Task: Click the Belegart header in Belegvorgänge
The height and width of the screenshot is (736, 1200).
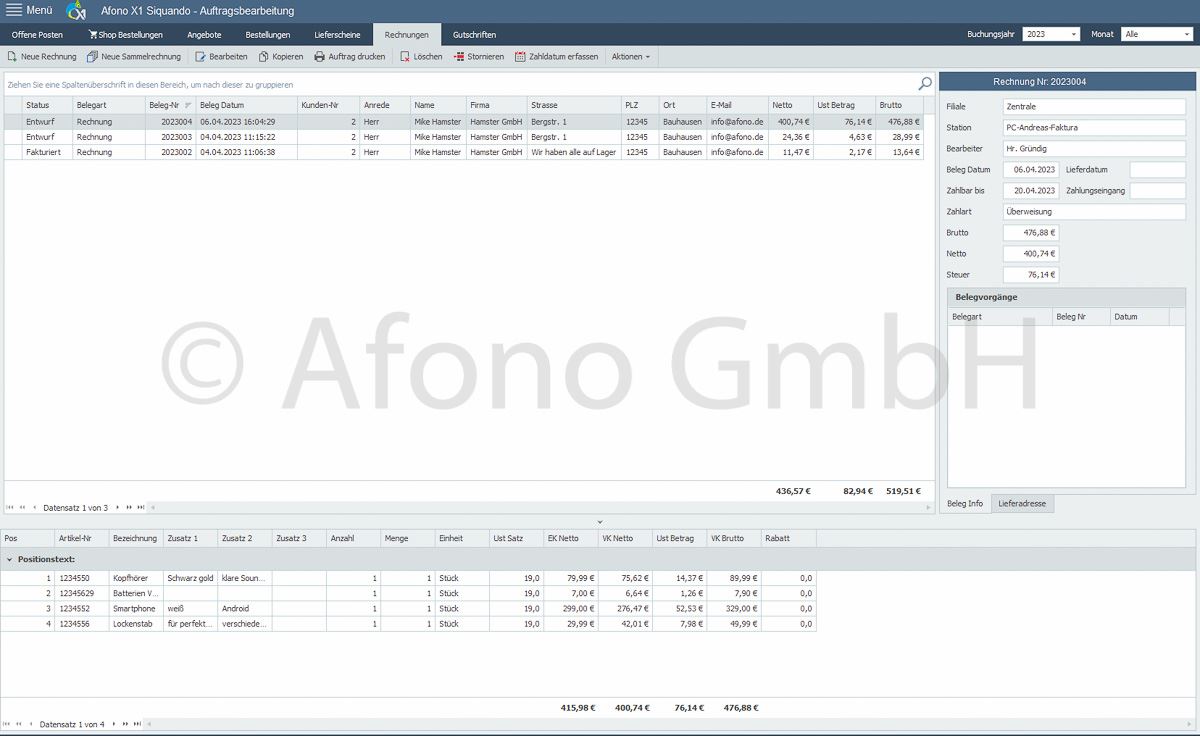Action: pos(1000,317)
